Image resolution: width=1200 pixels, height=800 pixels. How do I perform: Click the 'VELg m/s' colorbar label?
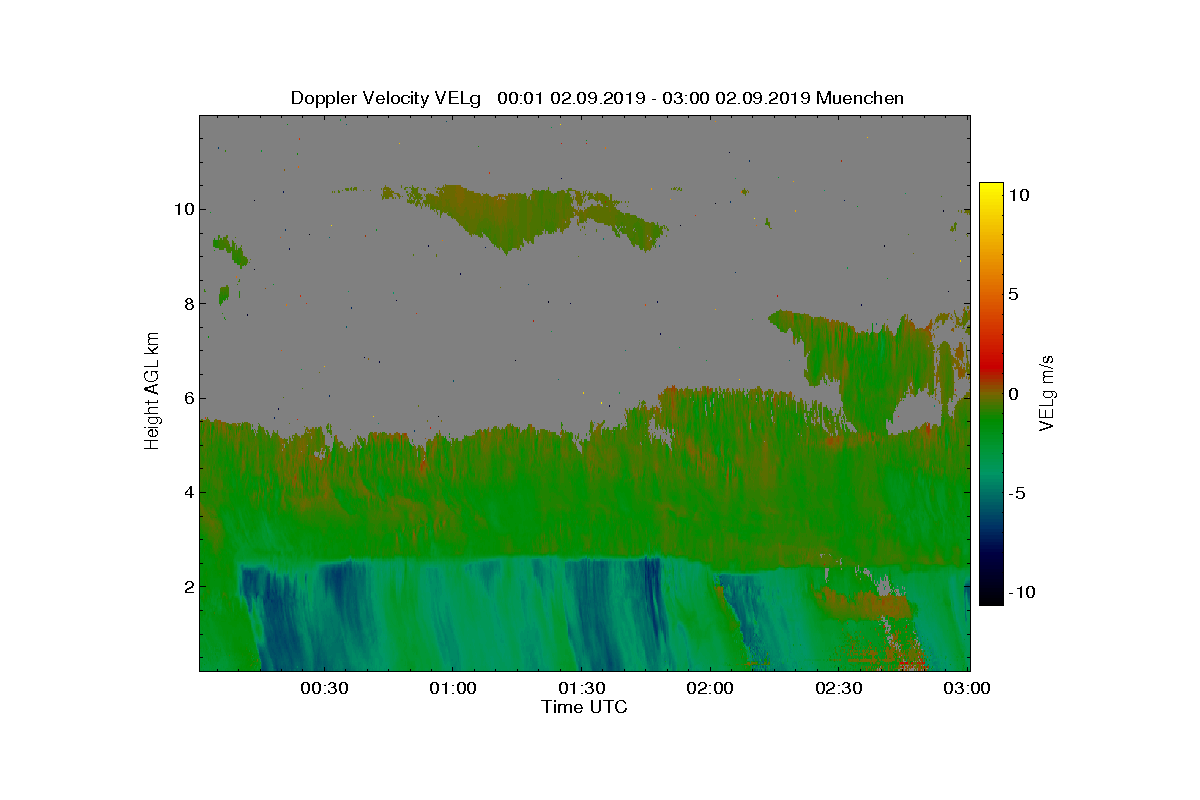(x=1047, y=393)
